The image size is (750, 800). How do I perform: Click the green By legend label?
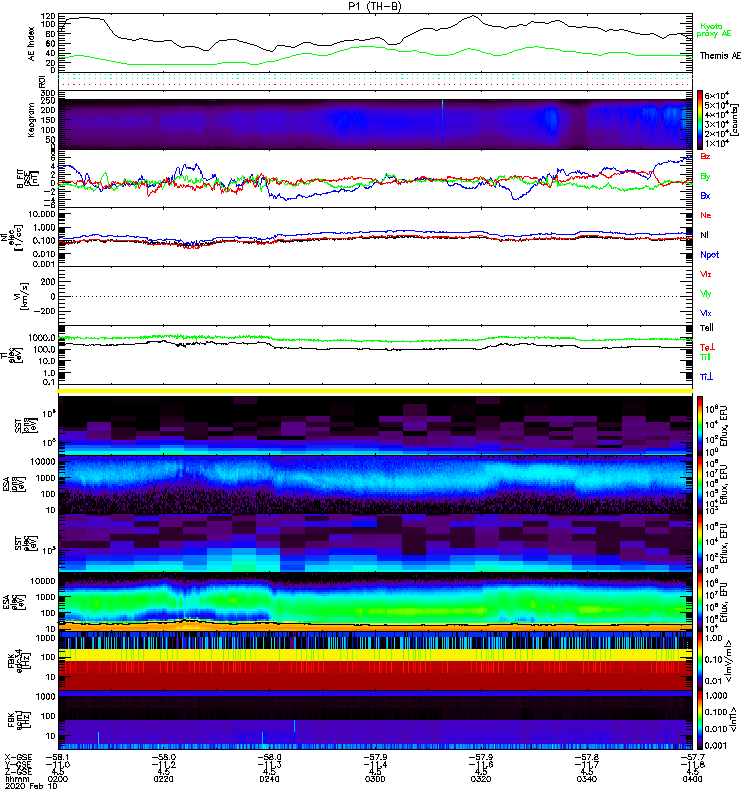(x=705, y=177)
